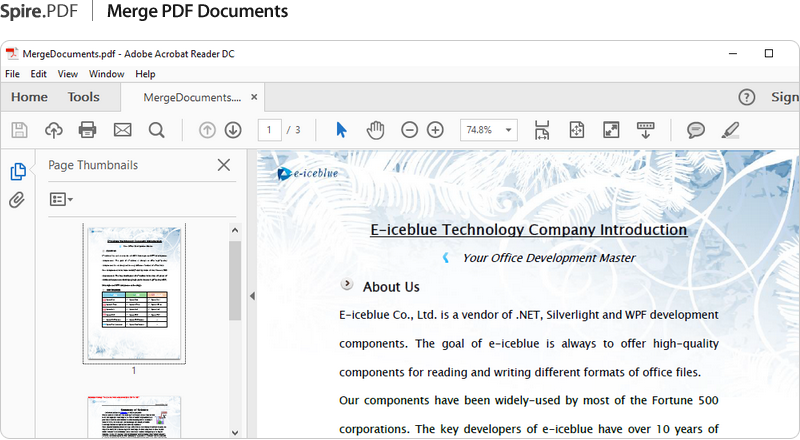Screen dimensions: 800x440
Task: Click the Send by email envelope icon
Action: 122,130
